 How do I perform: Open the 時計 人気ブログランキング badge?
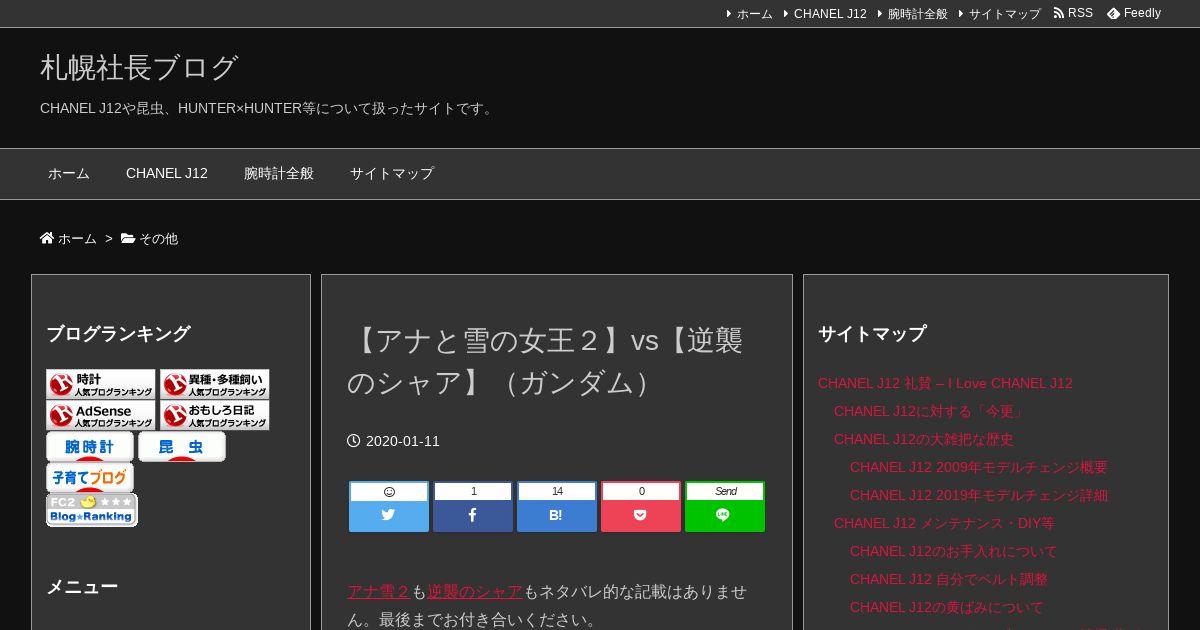click(101, 385)
